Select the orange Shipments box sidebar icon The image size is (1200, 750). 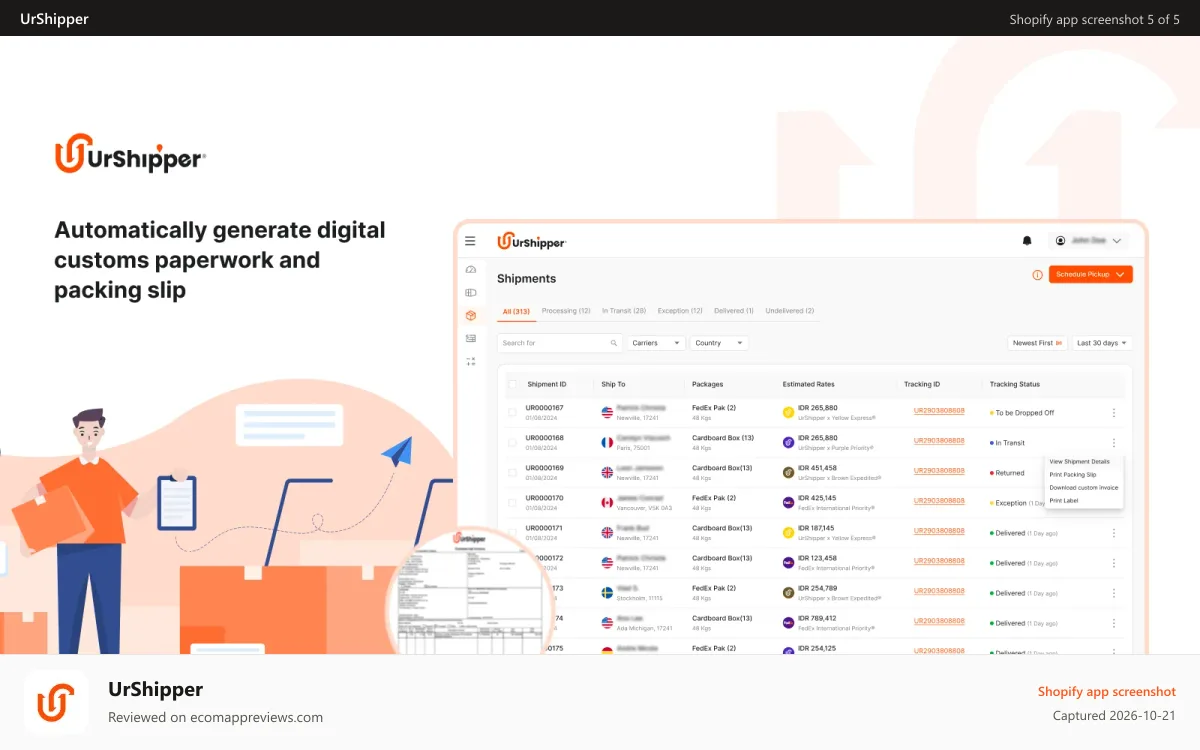click(x=470, y=316)
